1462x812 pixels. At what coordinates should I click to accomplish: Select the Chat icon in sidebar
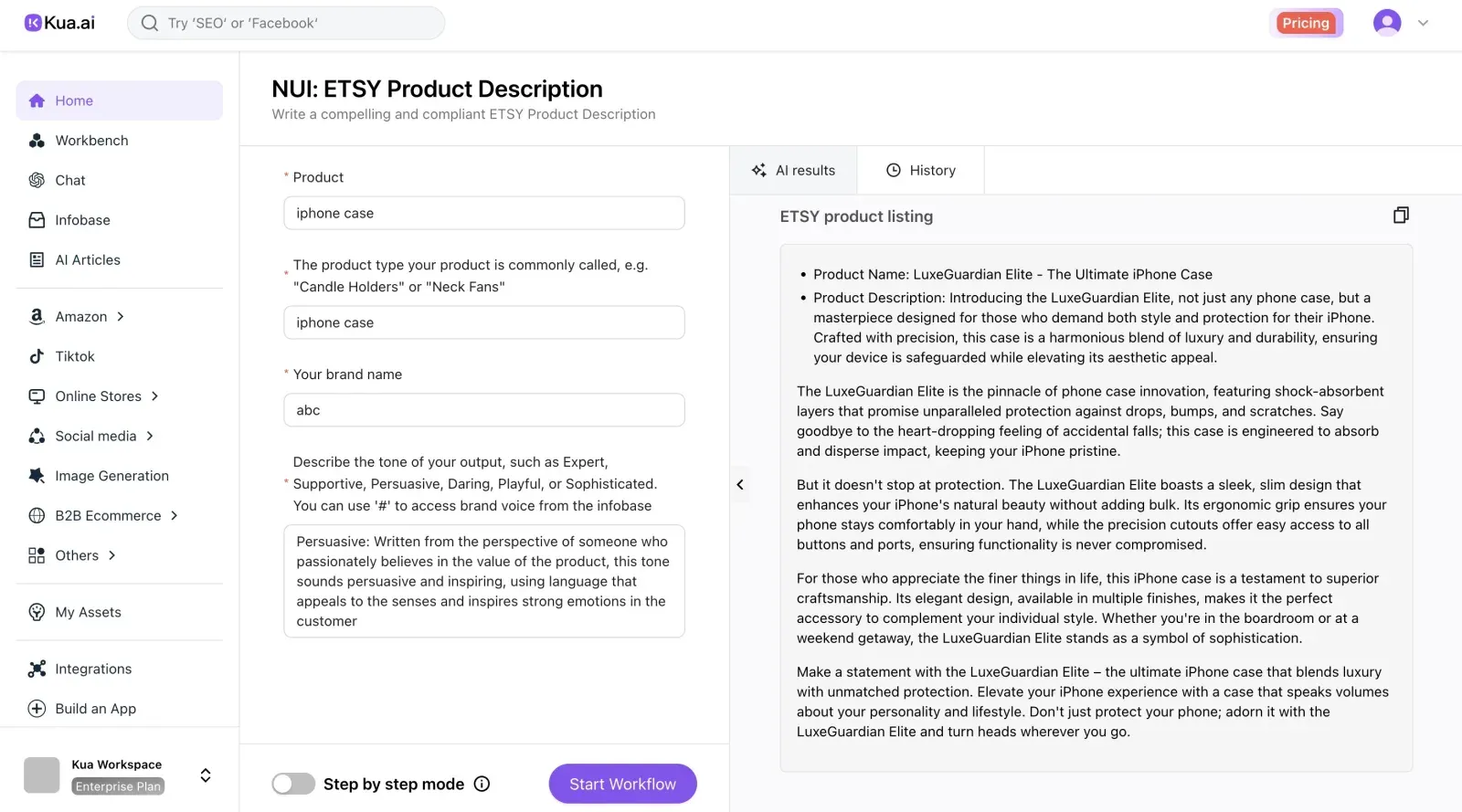click(69, 180)
